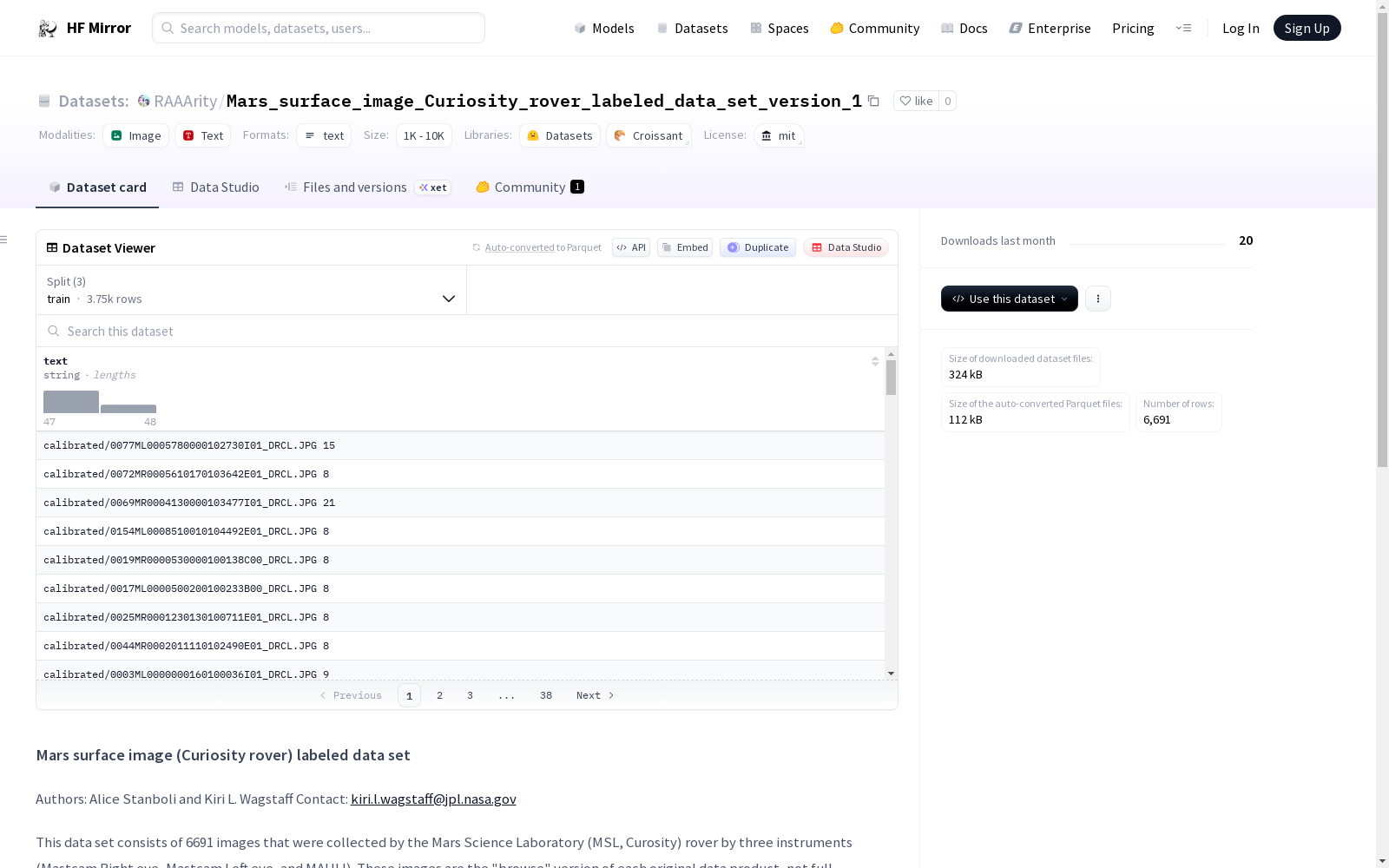
Task: Click the Embed button
Action: point(685,247)
